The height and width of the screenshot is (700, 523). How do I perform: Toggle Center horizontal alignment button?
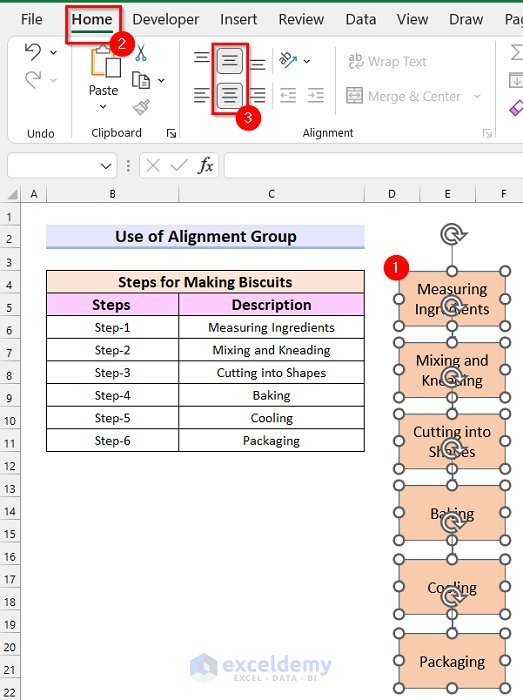click(230, 96)
